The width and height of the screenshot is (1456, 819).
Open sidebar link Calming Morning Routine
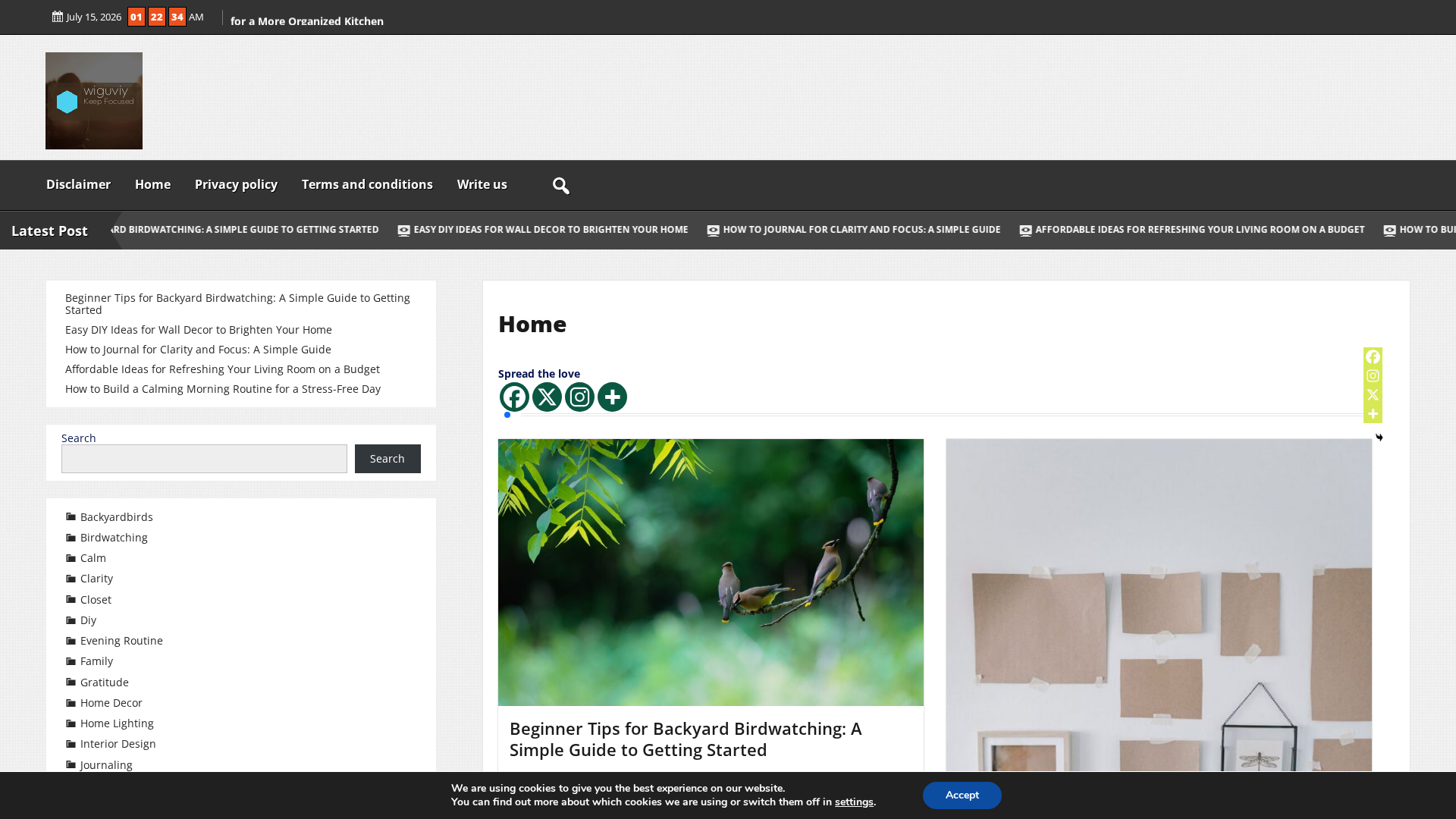[223, 389]
